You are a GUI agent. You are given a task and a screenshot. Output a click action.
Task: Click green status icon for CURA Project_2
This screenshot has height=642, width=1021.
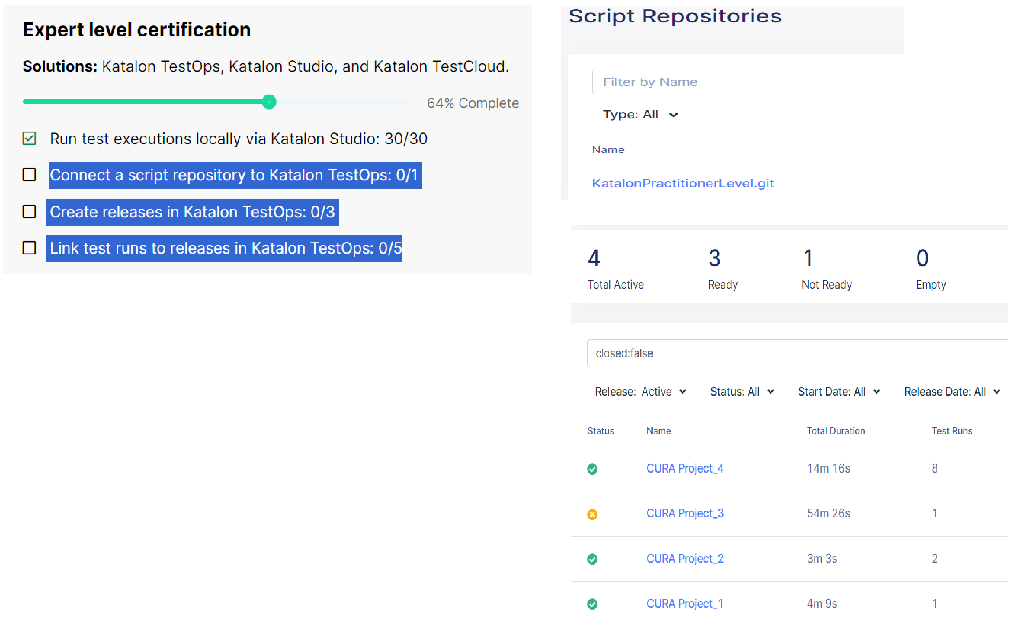(592, 559)
